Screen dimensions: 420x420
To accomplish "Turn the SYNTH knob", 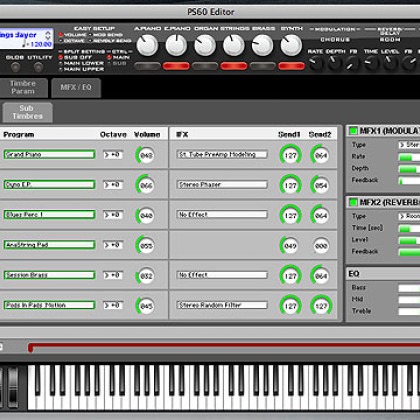I will (291, 46).
